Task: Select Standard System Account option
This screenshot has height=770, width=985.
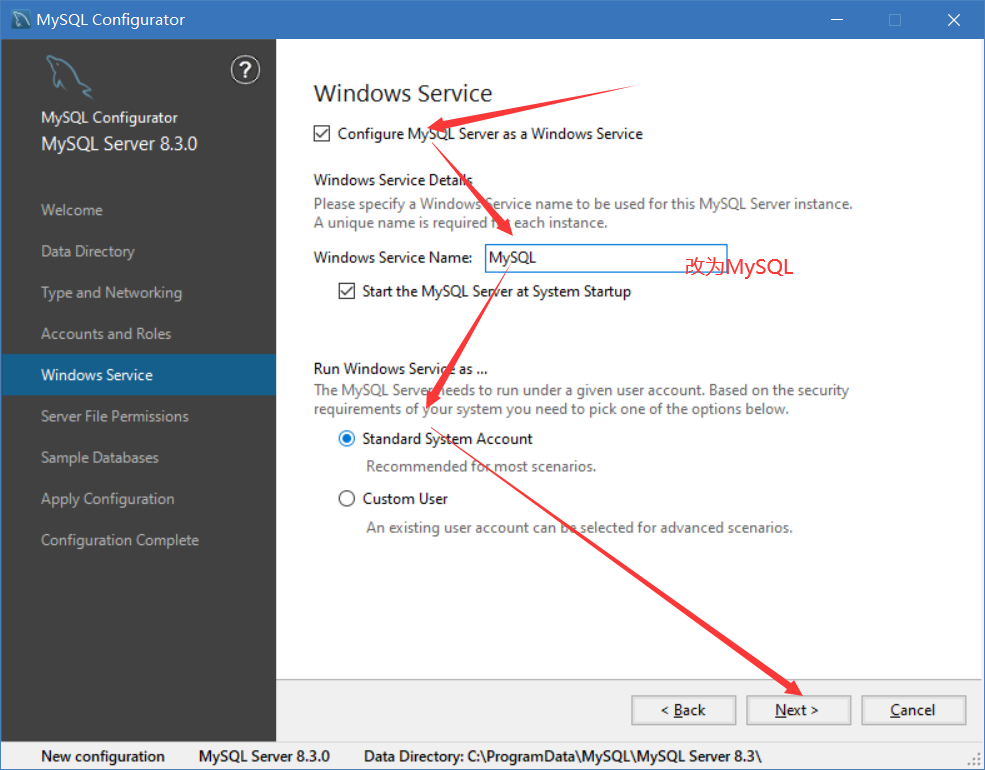Action: [x=347, y=438]
